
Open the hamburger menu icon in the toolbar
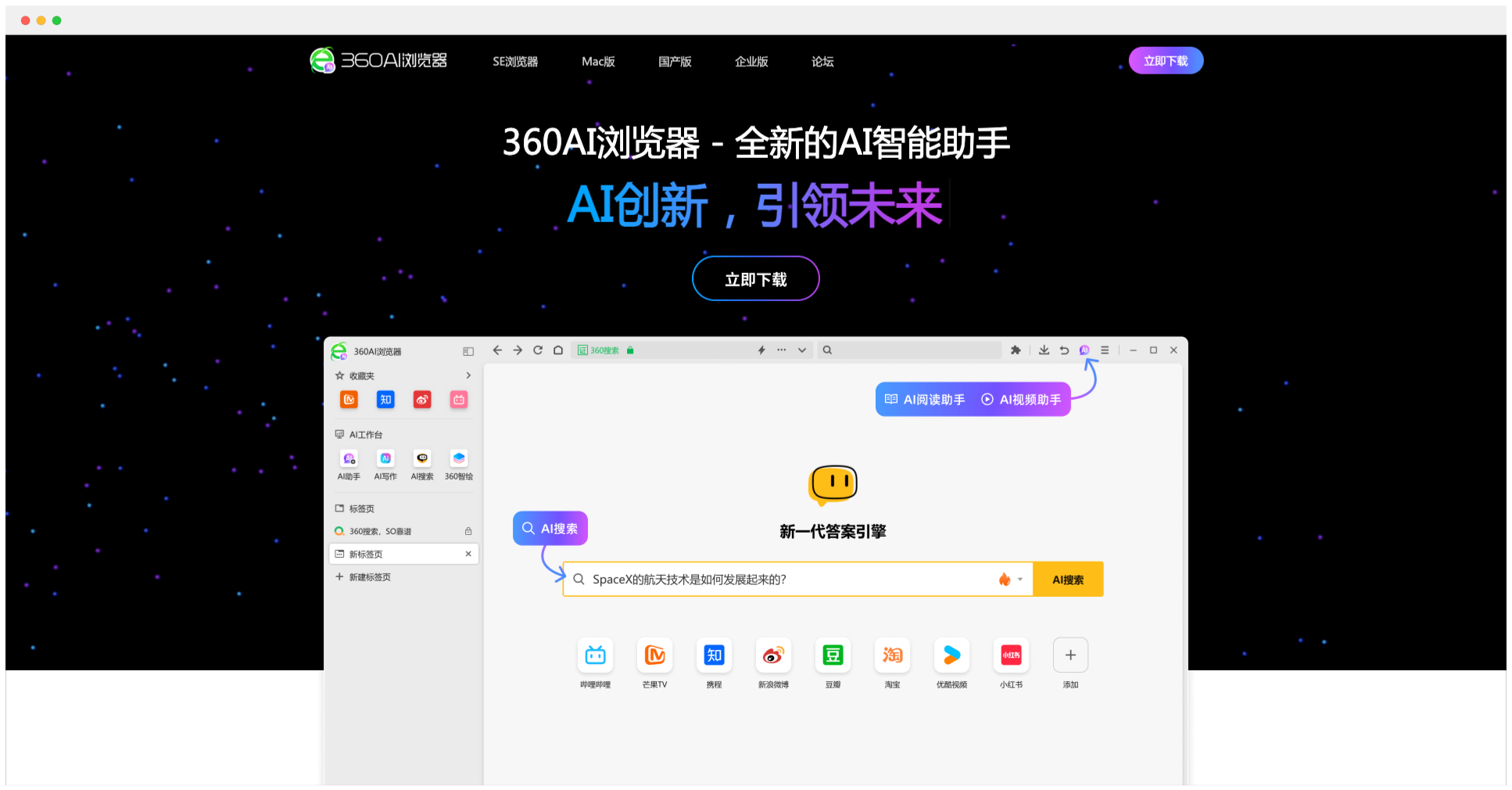tap(1105, 350)
